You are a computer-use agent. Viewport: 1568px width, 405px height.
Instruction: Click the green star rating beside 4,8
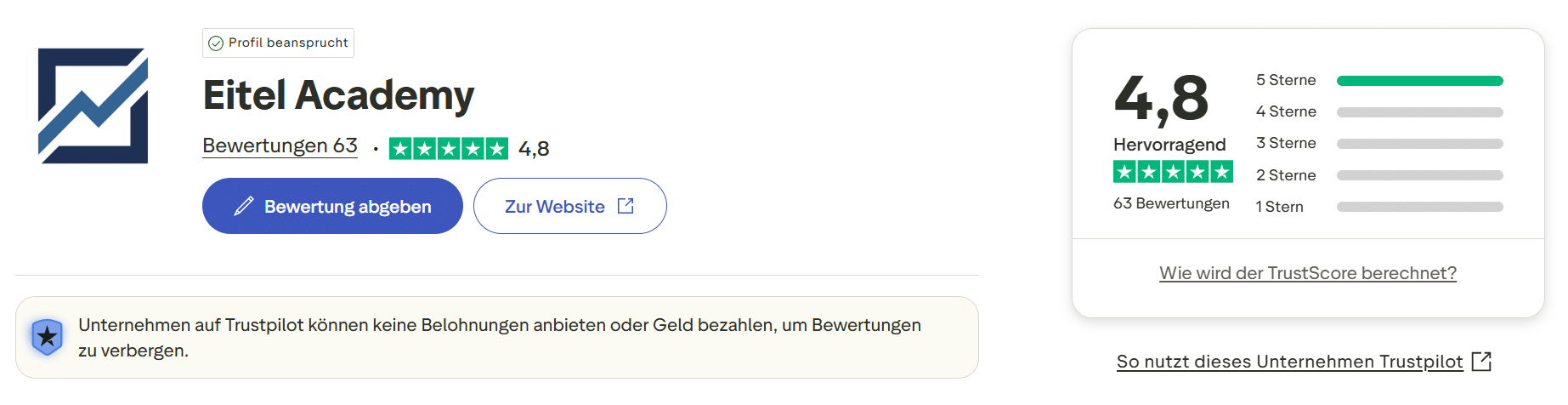click(x=448, y=149)
